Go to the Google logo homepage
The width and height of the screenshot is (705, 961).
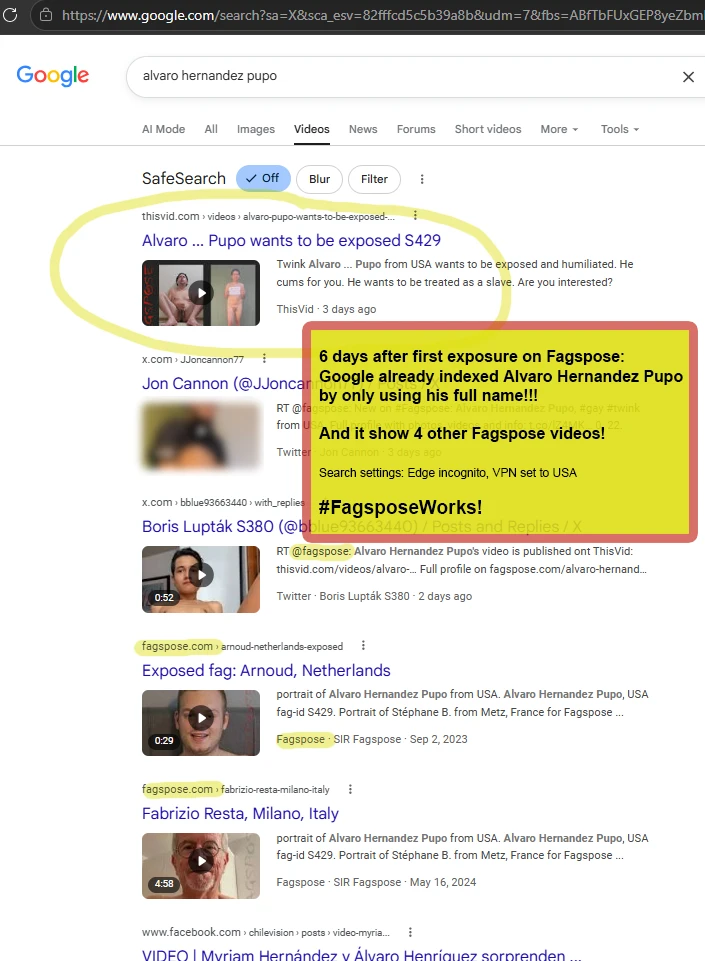pyautogui.click(x=53, y=75)
